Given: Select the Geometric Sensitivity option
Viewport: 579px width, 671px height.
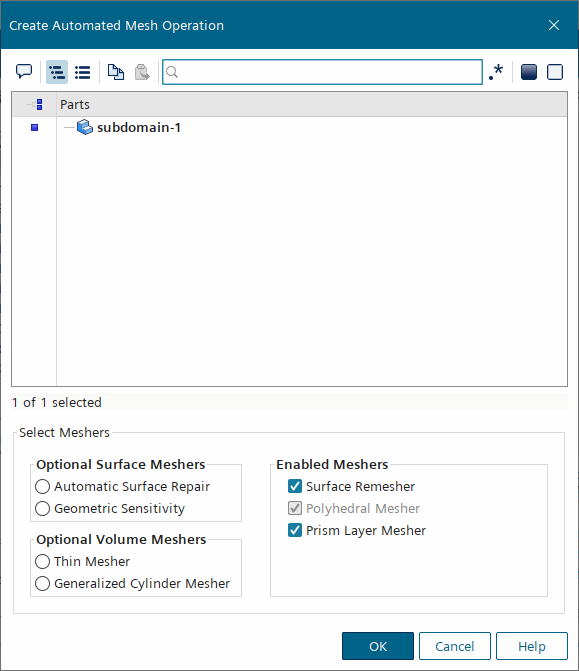Looking at the screenshot, I should (x=42, y=508).
